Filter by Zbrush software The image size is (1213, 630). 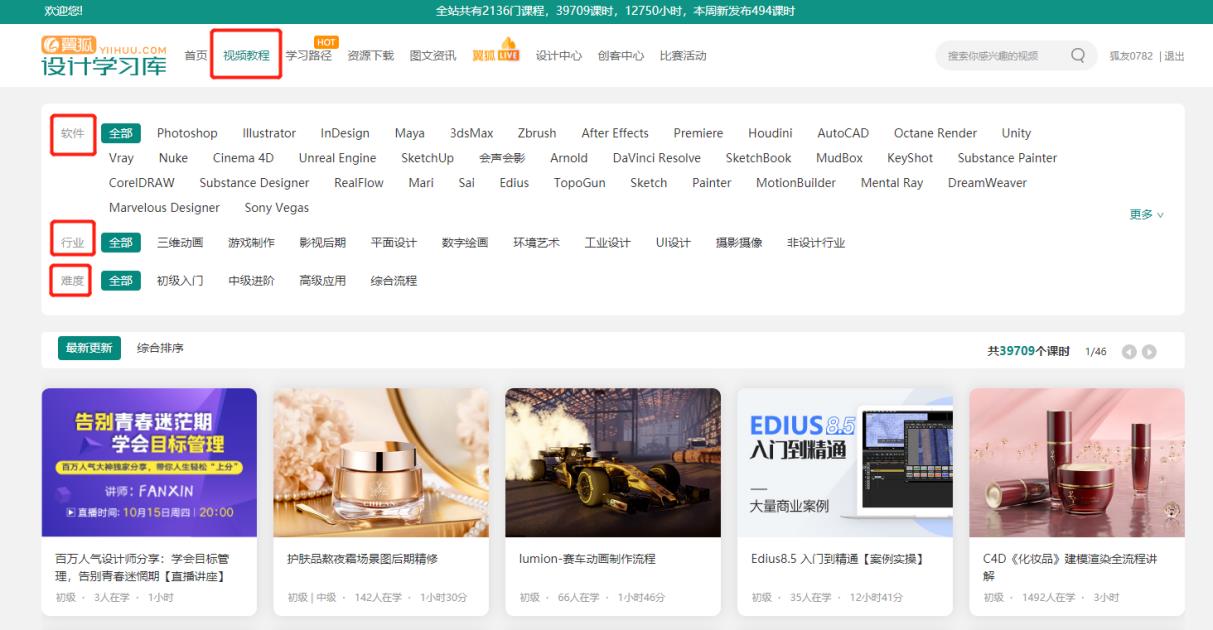pos(537,133)
